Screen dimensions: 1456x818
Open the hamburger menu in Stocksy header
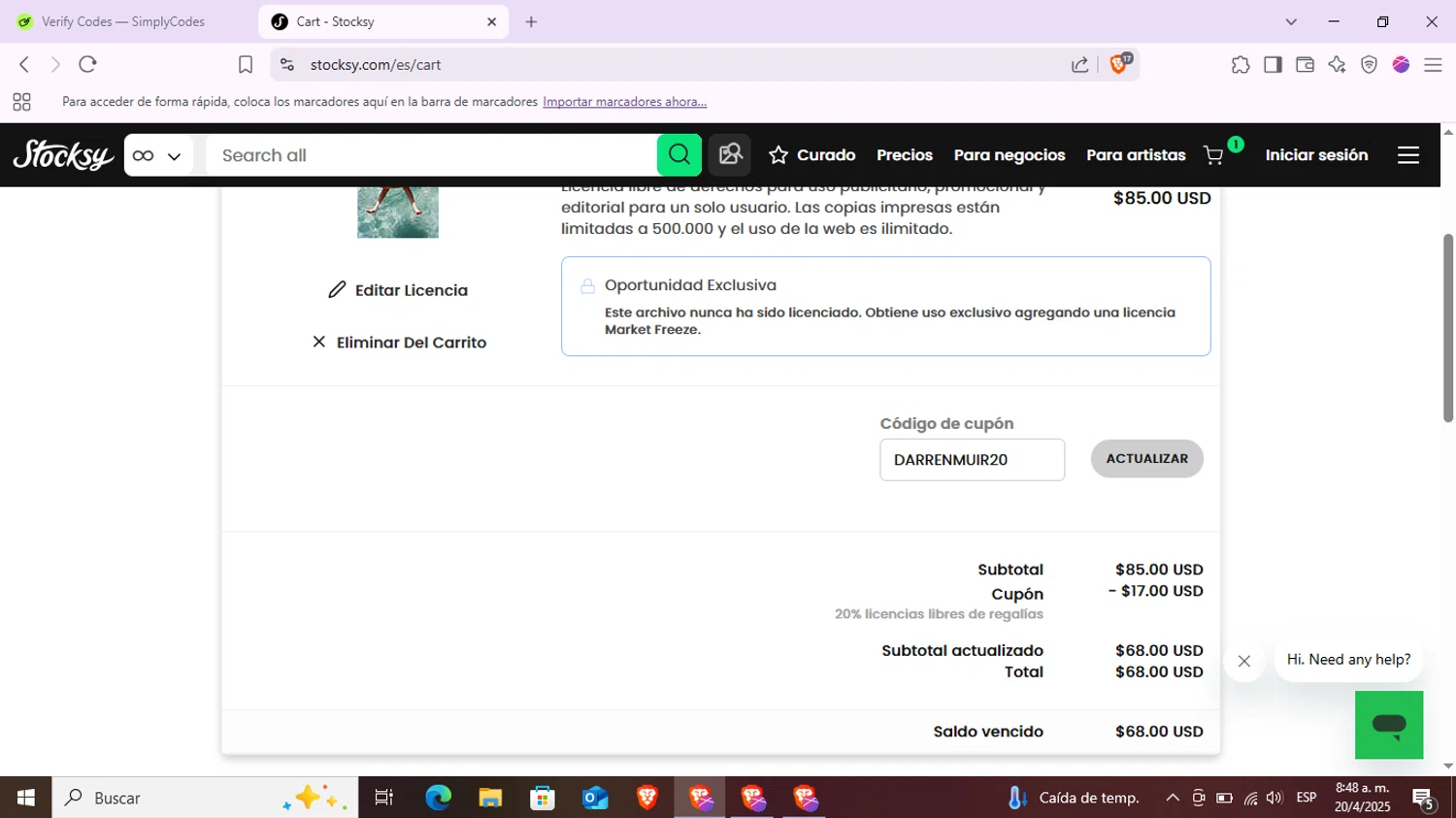pyautogui.click(x=1408, y=155)
